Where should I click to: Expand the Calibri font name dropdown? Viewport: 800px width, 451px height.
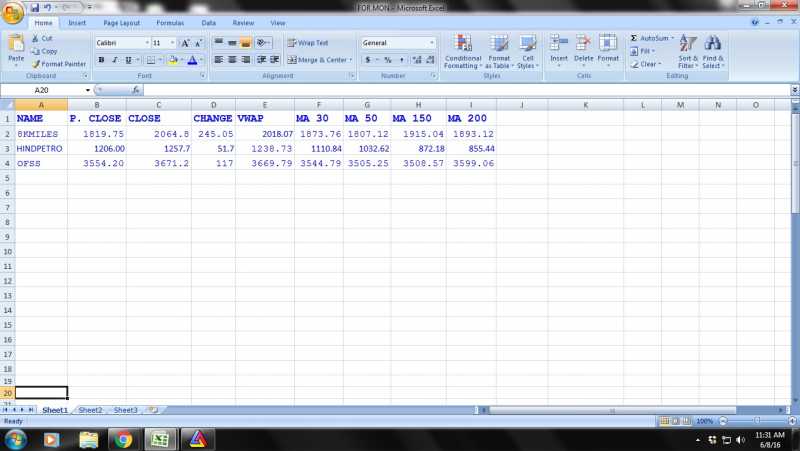pos(146,43)
